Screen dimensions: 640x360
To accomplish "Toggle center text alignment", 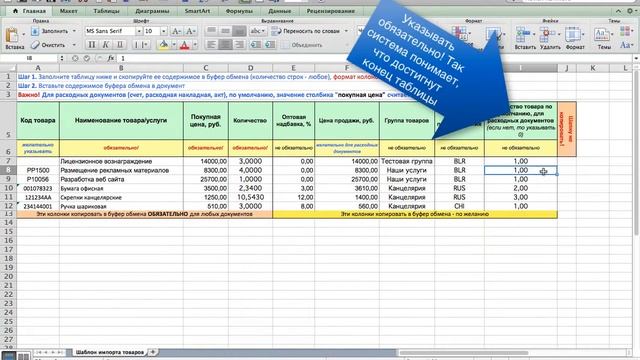I will point(225,45).
